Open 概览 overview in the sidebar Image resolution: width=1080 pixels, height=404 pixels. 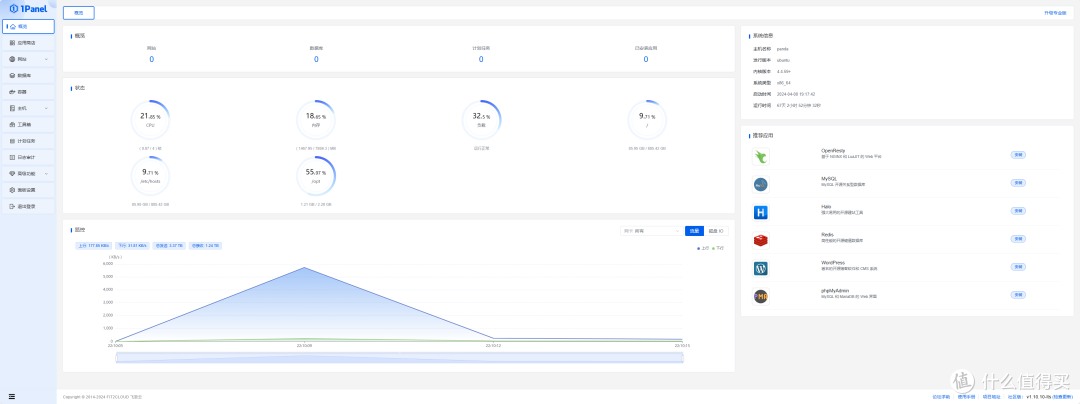(28, 26)
